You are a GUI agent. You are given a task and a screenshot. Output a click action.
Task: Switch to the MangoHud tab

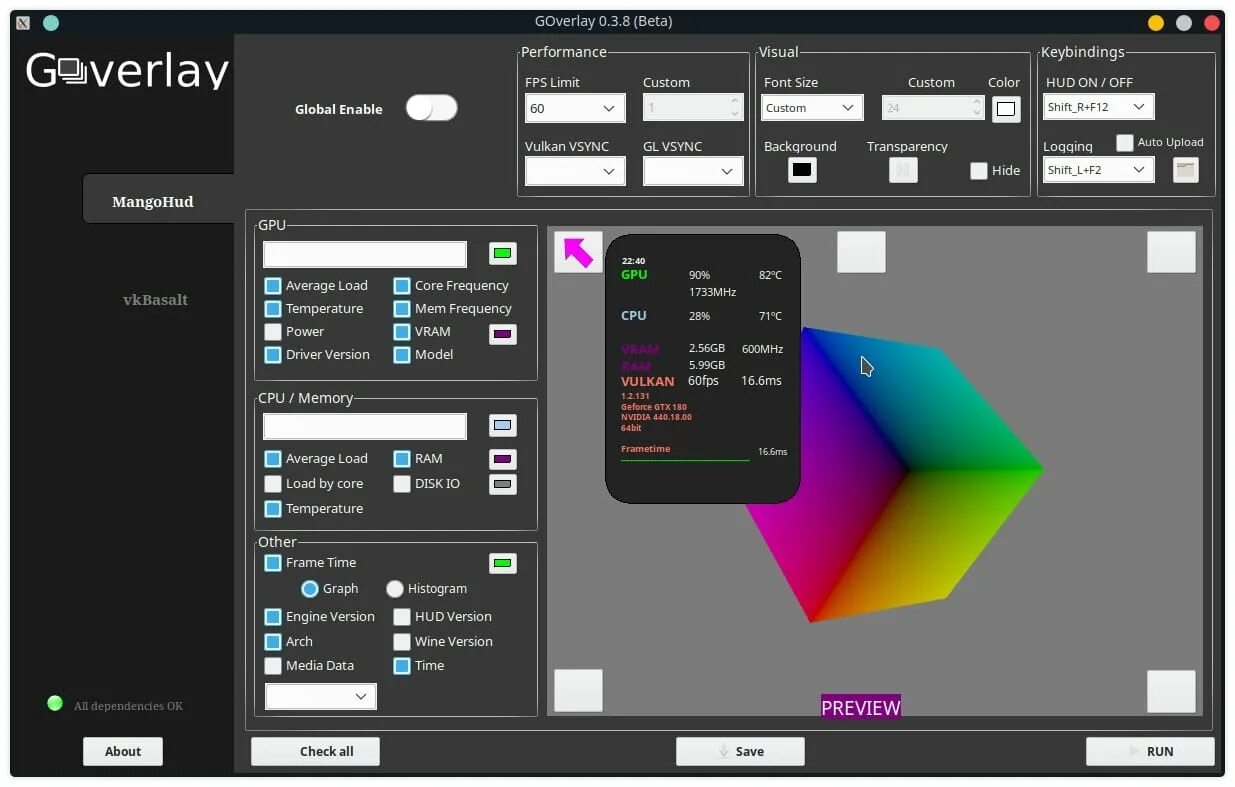click(157, 201)
